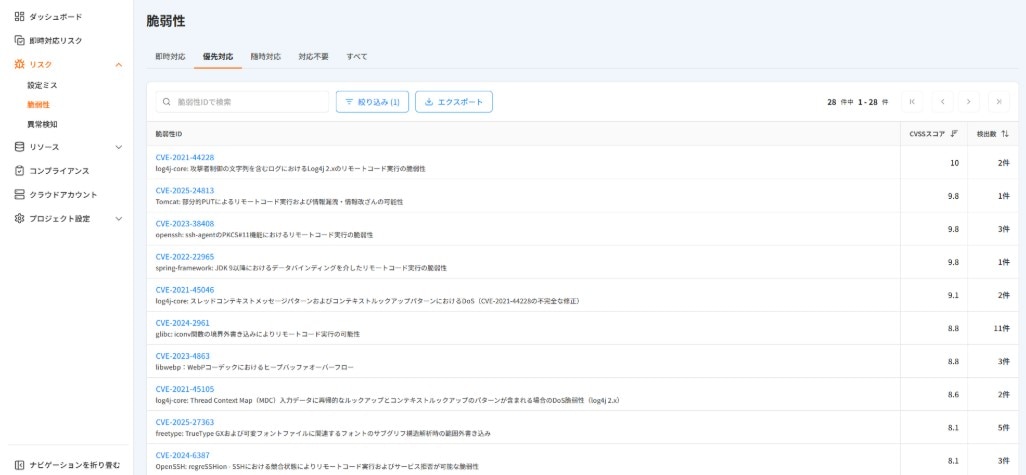Collapse navigation with ナビゲーションを折り畳む
Image resolution: width=1026 pixels, height=475 pixels.
(67, 464)
